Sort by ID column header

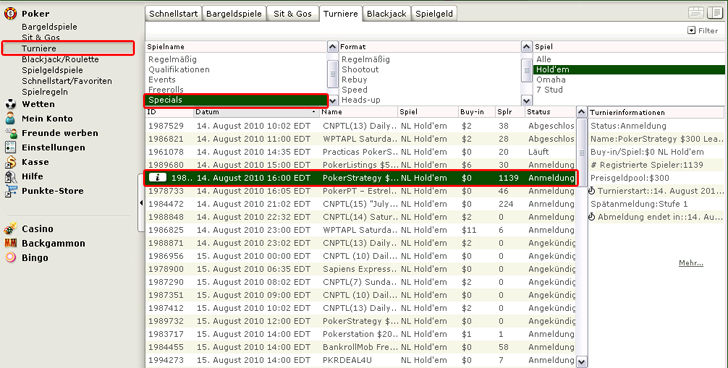click(x=169, y=112)
